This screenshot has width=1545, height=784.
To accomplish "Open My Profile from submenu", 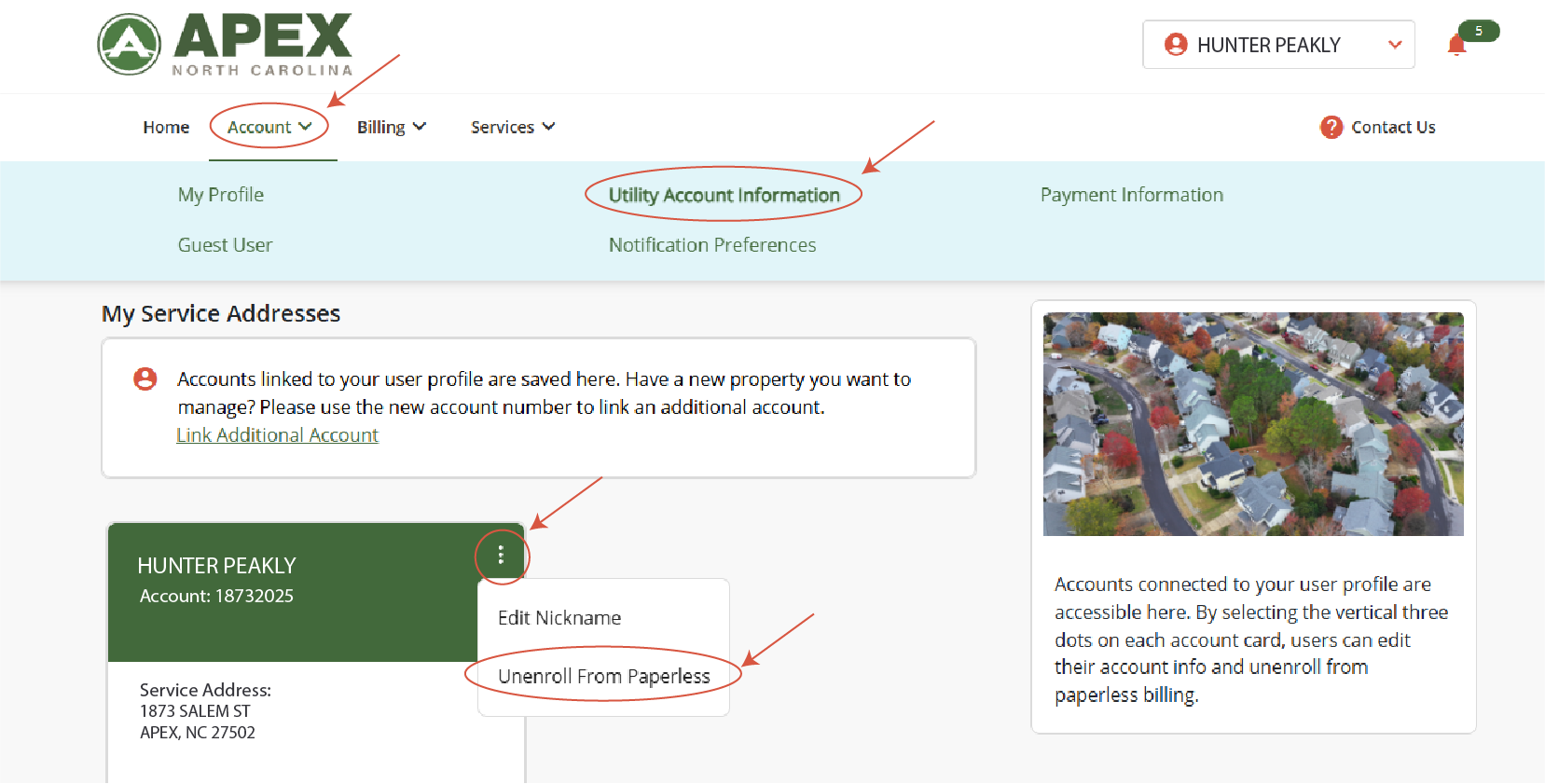I will pyautogui.click(x=221, y=195).
